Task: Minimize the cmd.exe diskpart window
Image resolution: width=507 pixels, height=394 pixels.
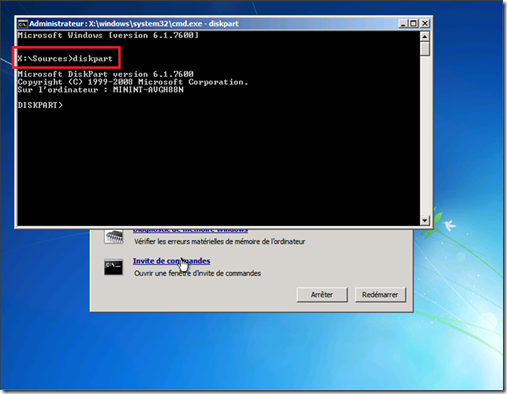Action: pos(403,24)
